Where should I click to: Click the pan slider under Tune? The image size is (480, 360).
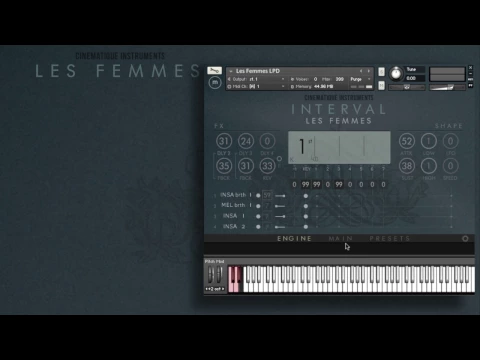(407, 87)
